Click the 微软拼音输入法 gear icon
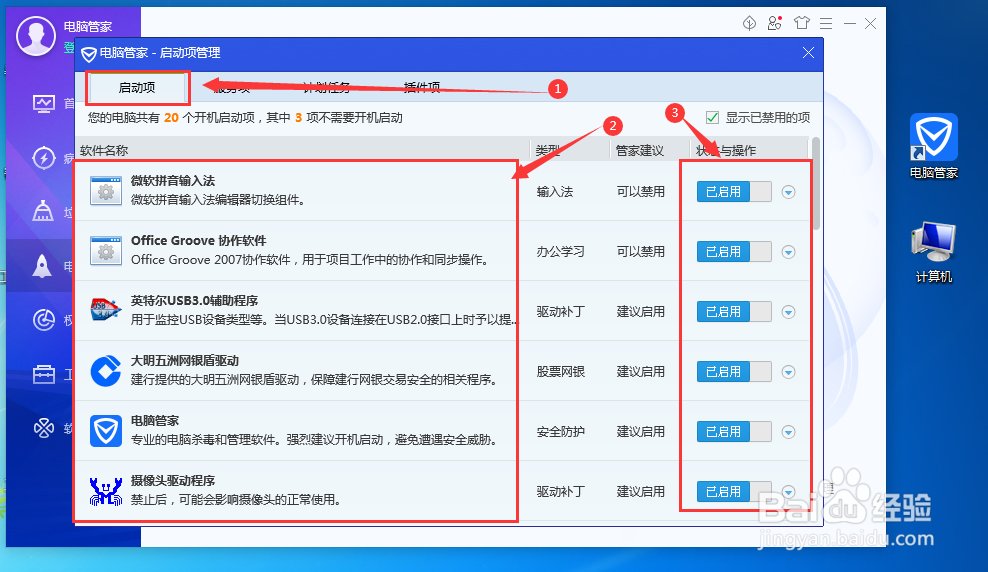This screenshot has width=988, height=572. (x=106, y=192)
